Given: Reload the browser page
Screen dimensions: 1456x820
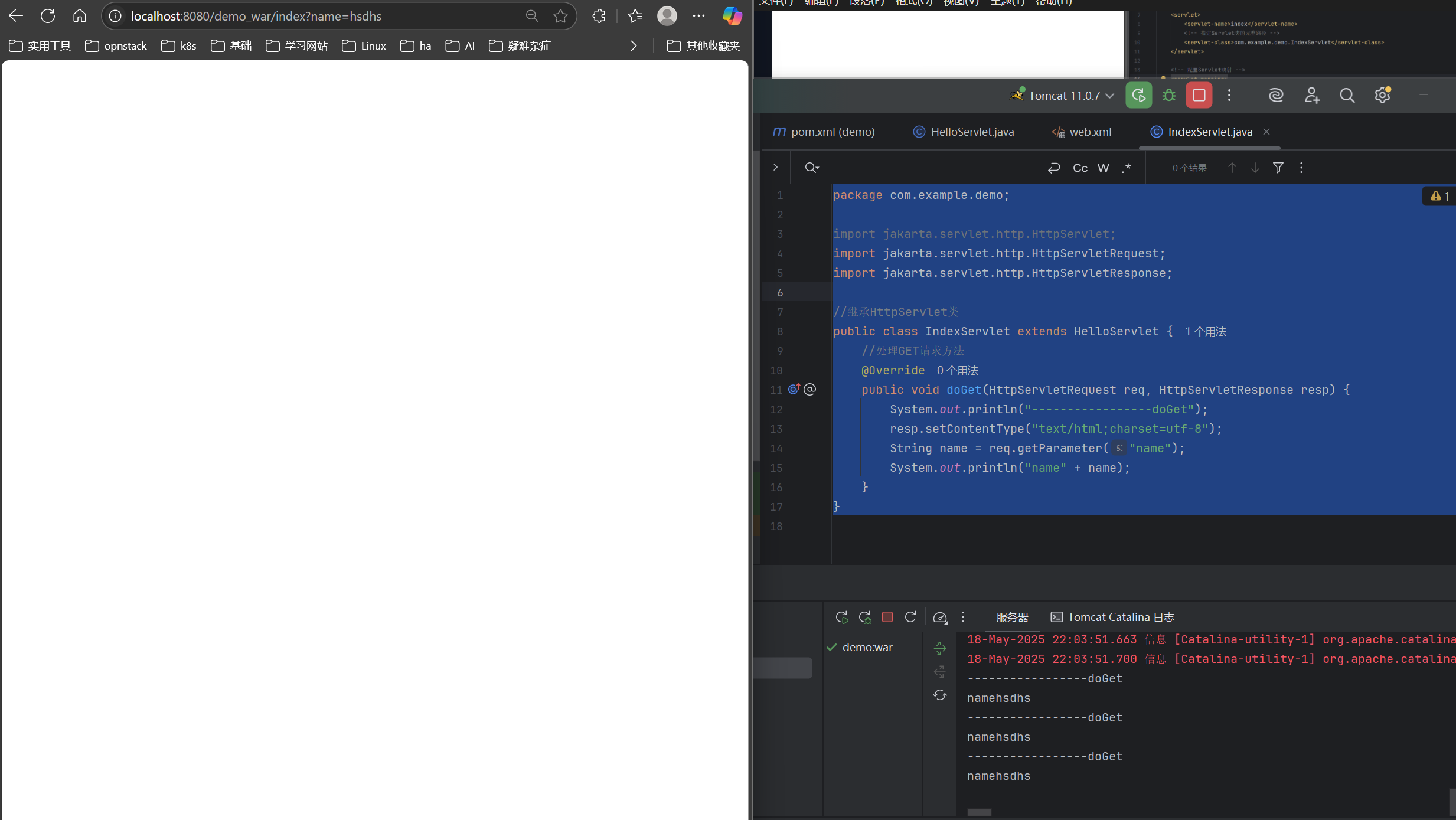Looking at the screenshot, I should coord(48,16).
